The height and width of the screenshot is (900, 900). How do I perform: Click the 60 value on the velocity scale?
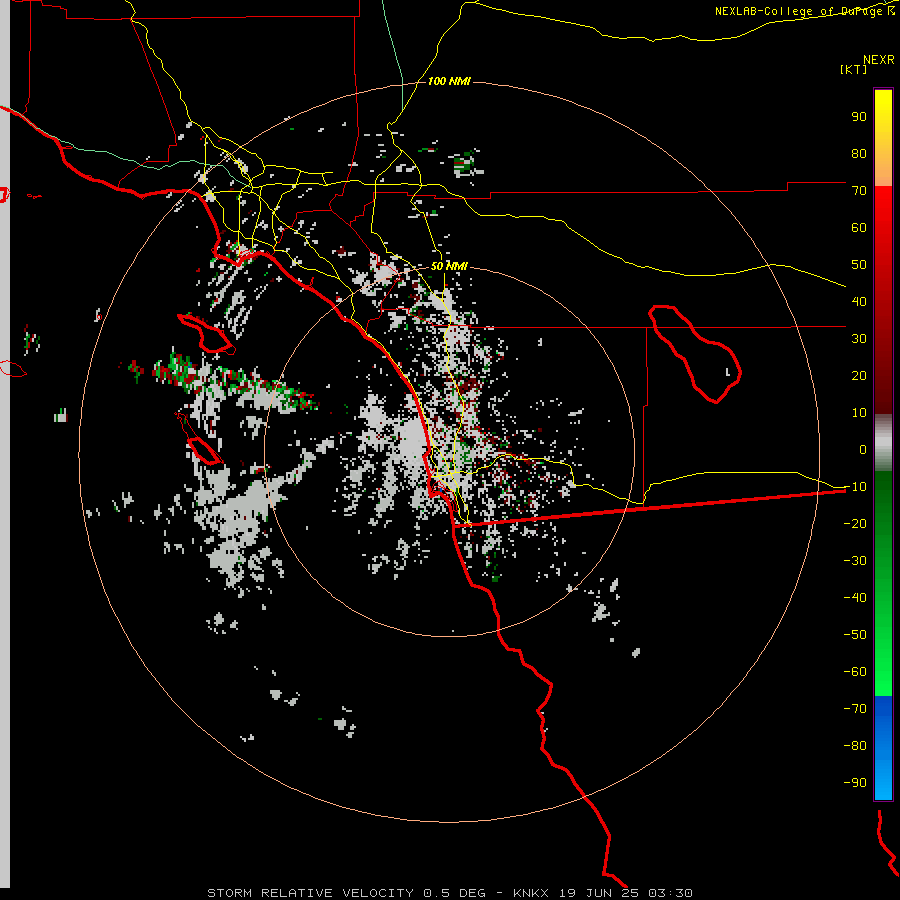pyautogui.click(x=859, y=227)
